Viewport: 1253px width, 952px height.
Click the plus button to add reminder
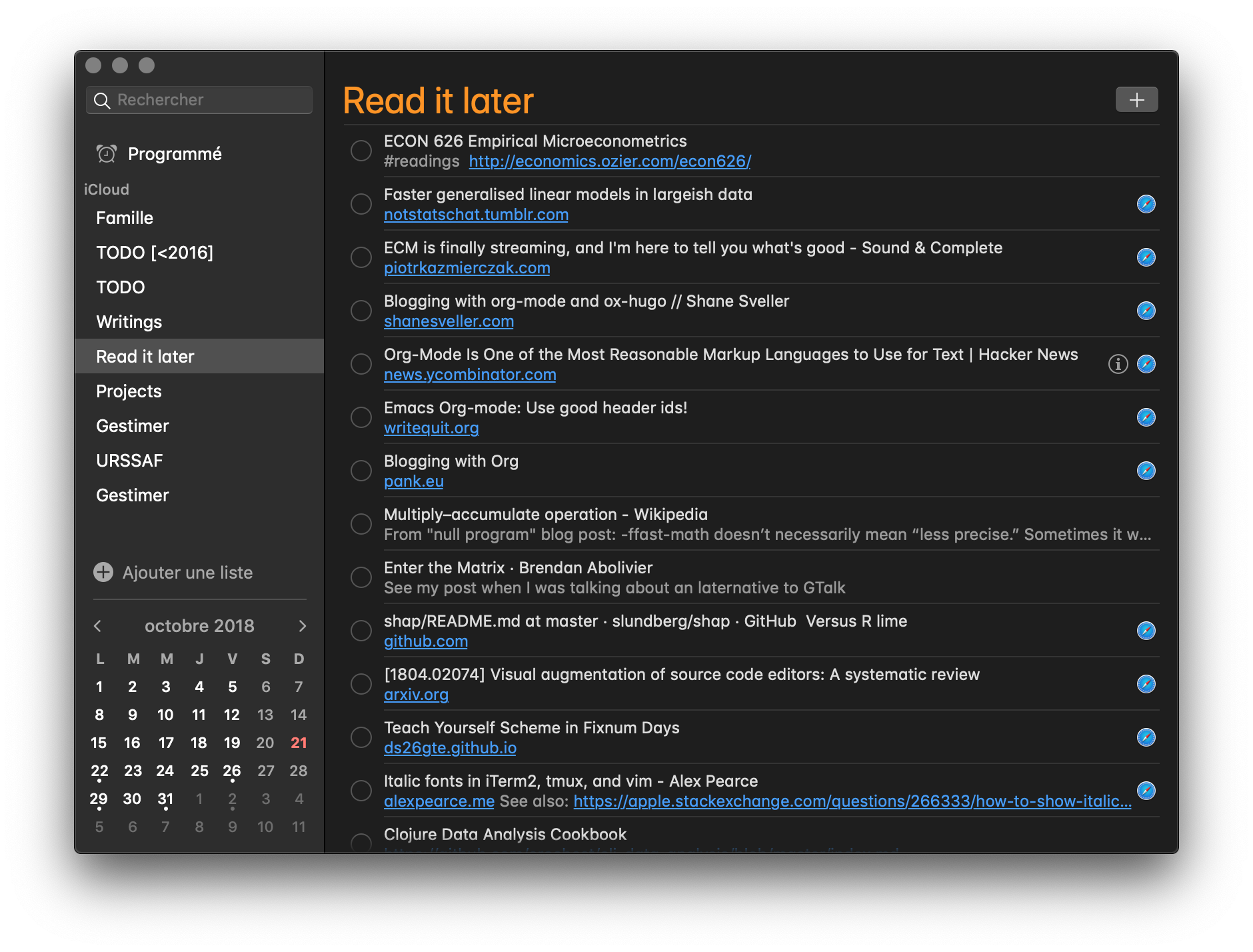pos(1136,100)
